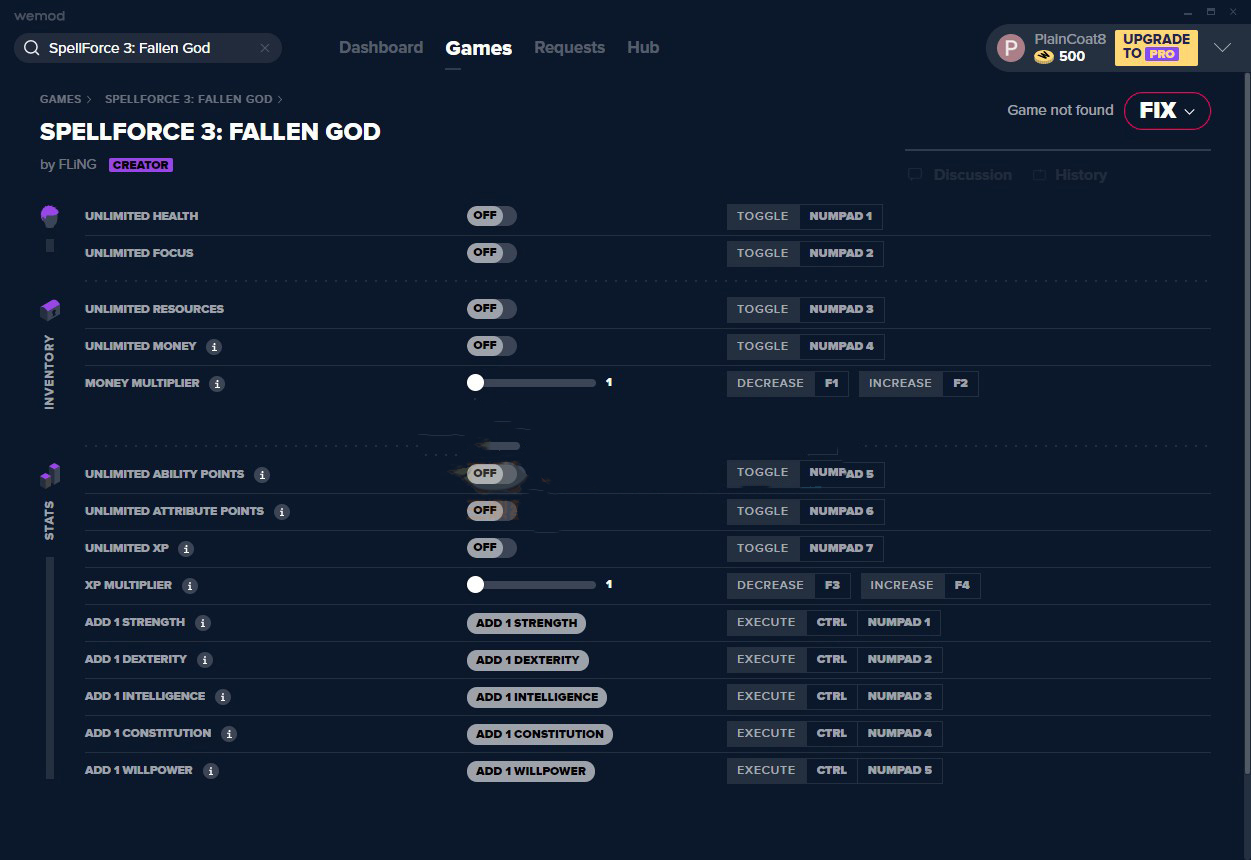Click F2 increase hotkey for Money Multiplier
This screenshot has height=860, width=1251.
click(960, 383)
